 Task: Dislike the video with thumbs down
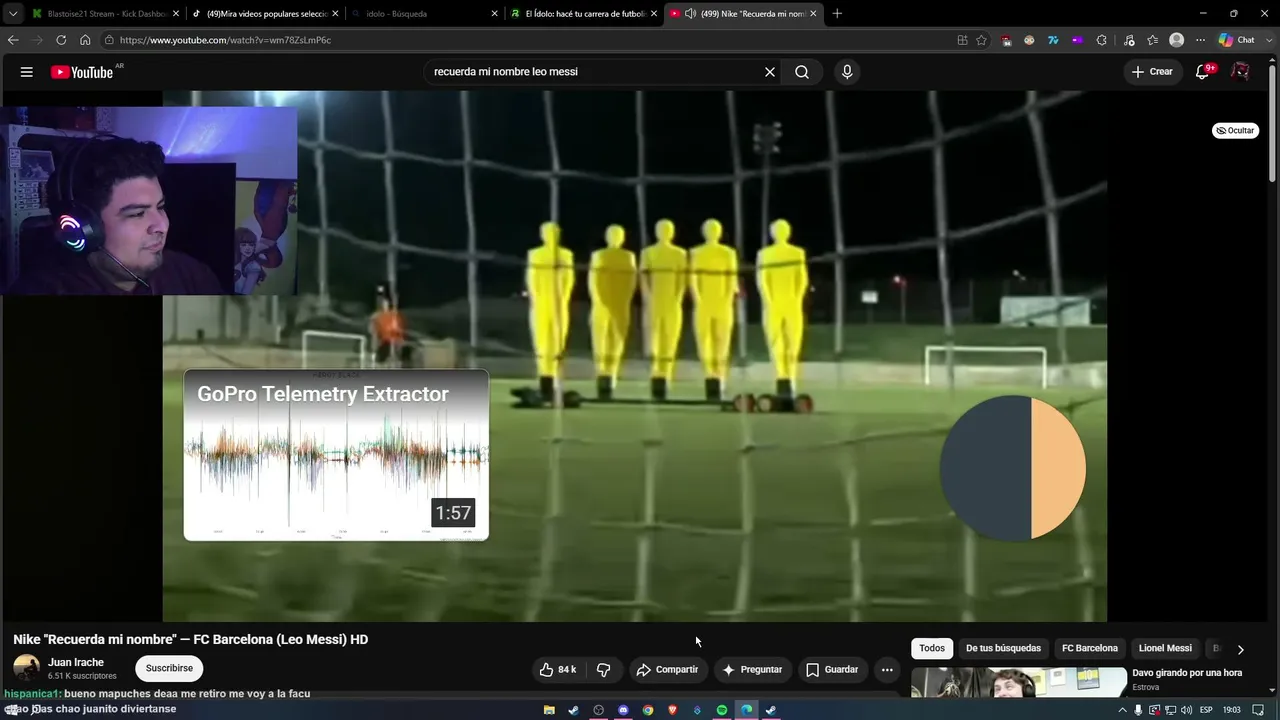coord(603,670)
